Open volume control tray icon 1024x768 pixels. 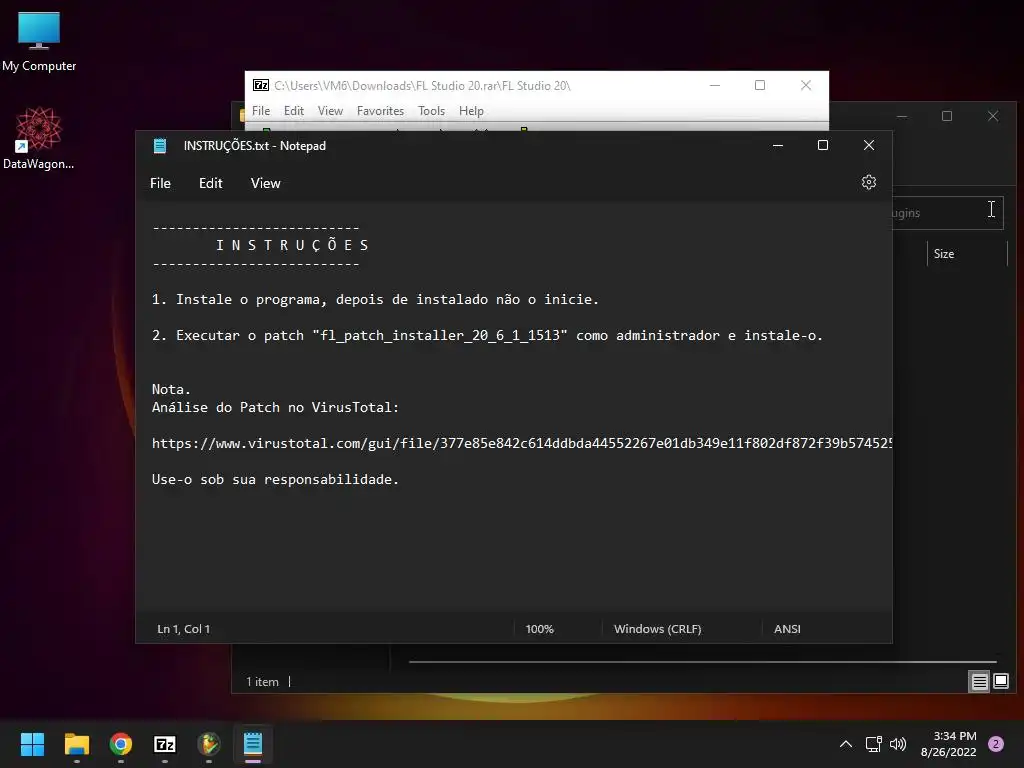[x=898, y=744]
